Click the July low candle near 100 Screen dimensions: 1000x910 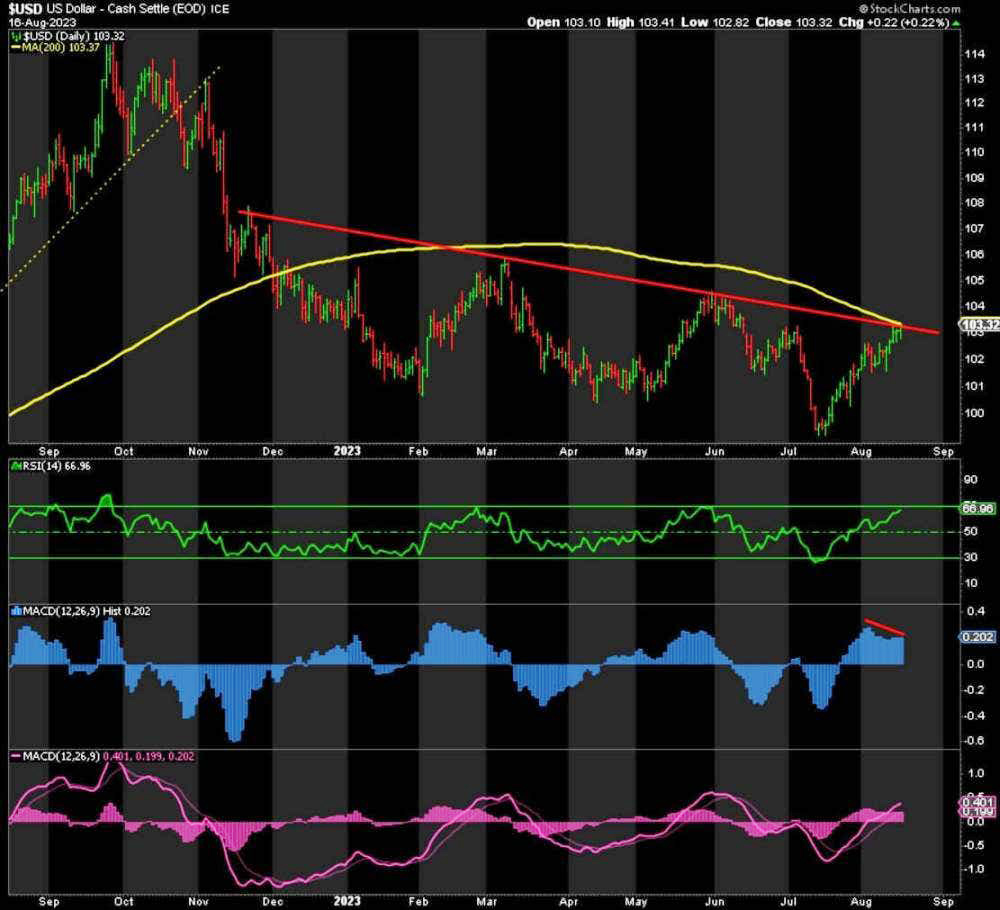pyautogui.click(x=822, y=428)
